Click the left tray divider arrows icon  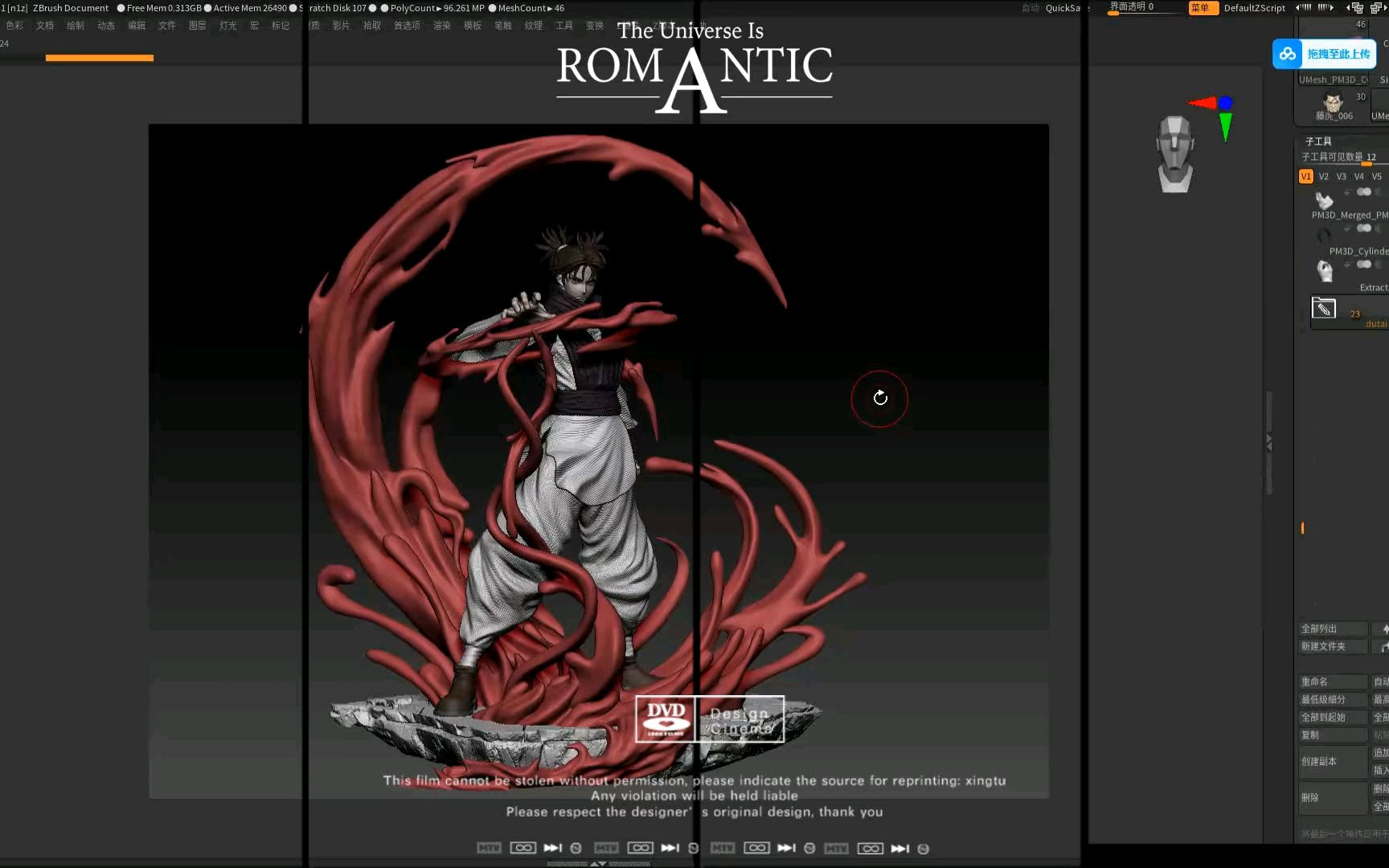pyautogui.click(x=1304, y=7)
